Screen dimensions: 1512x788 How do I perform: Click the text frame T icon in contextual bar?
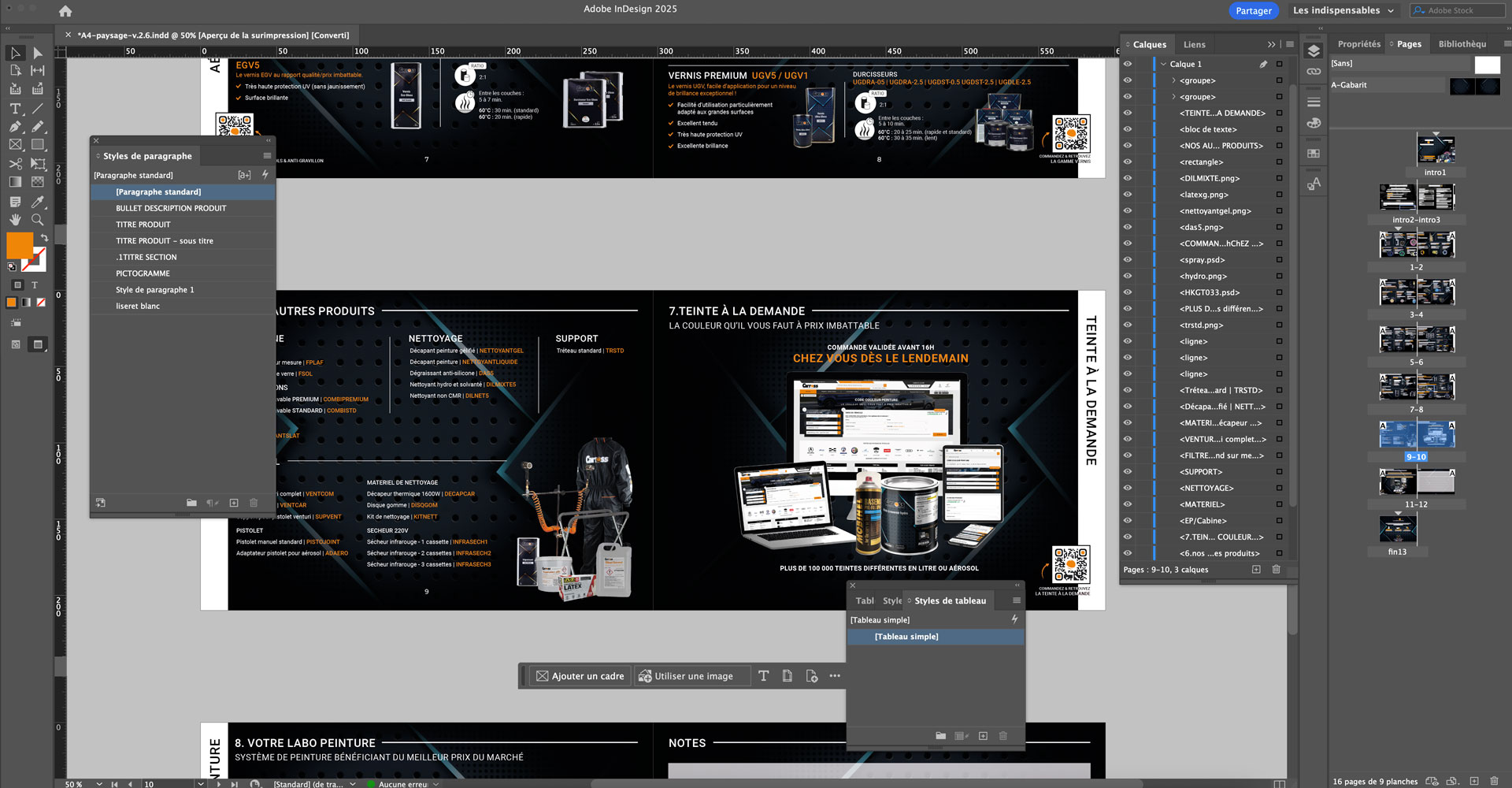point(763,676)
